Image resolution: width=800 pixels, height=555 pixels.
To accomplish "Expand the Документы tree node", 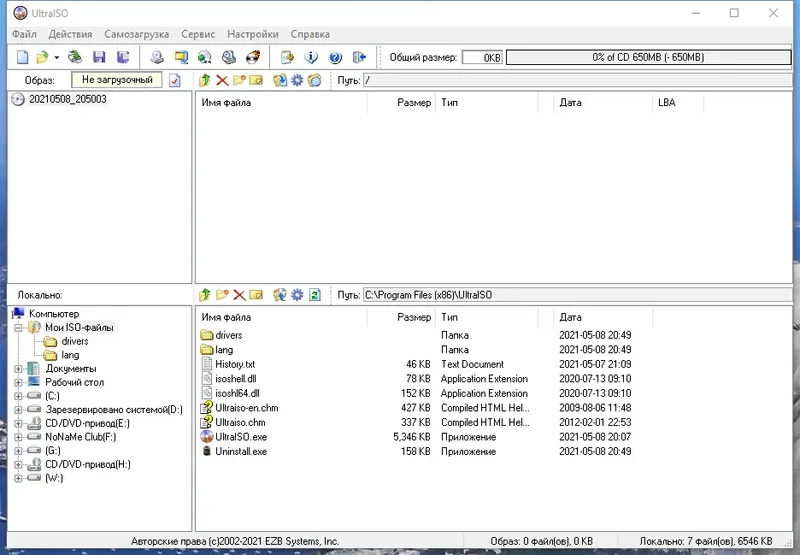I will 18,368.
